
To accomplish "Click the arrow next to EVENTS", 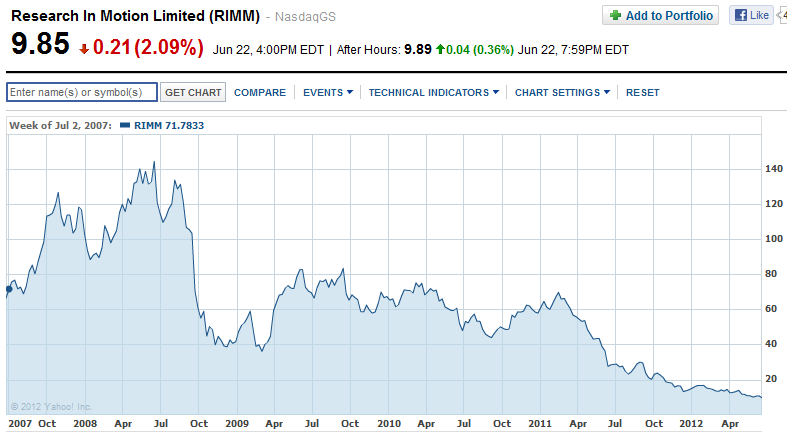I will click(350, 92).
